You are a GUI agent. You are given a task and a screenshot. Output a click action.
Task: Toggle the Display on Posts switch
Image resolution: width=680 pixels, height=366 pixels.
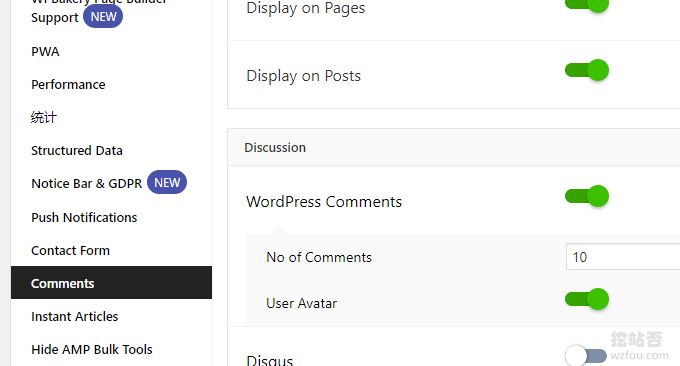point(587,70)
